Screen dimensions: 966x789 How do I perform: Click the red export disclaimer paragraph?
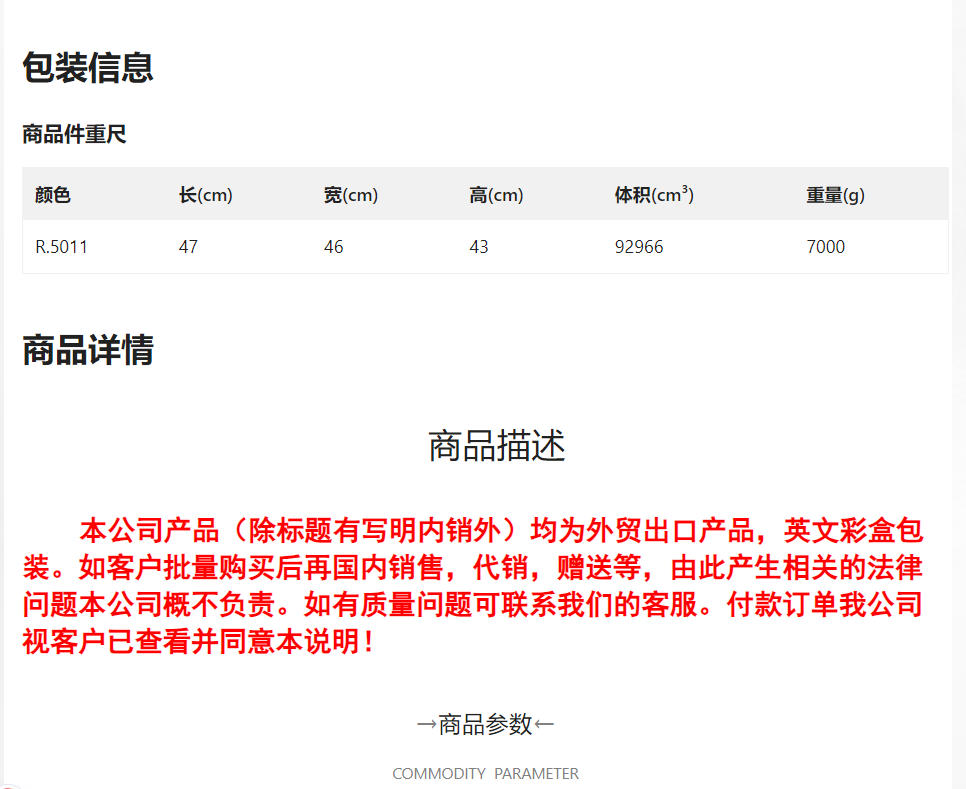(473, 586)
